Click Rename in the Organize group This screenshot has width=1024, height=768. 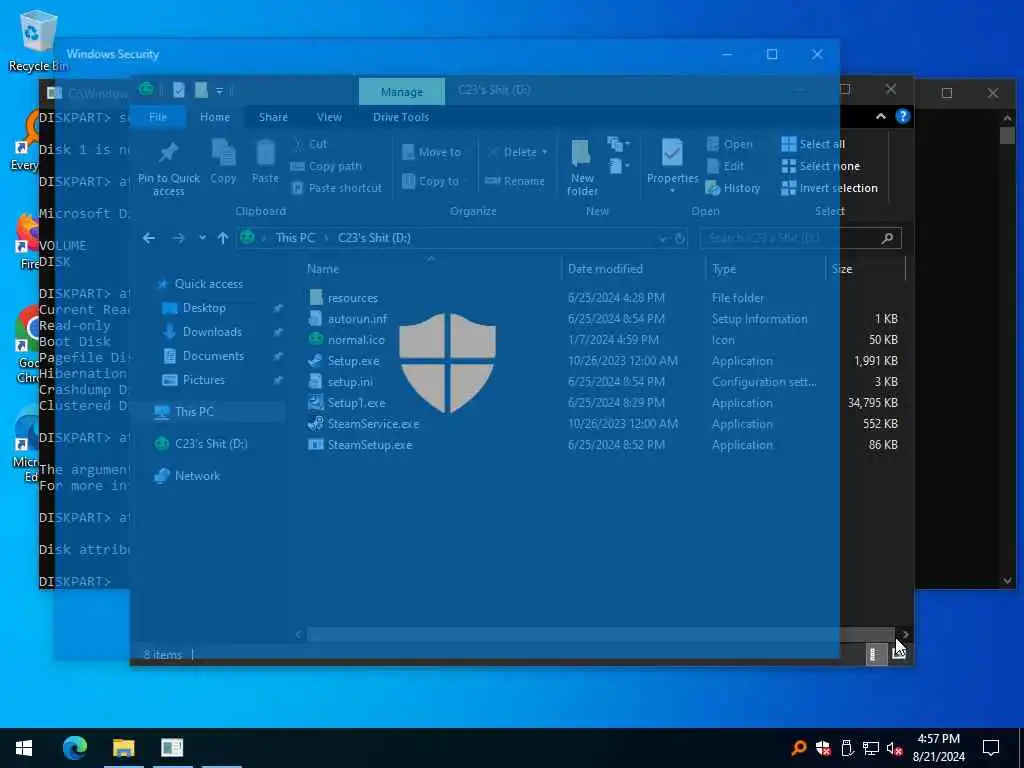pyautogui.click(x=515, y=181)
